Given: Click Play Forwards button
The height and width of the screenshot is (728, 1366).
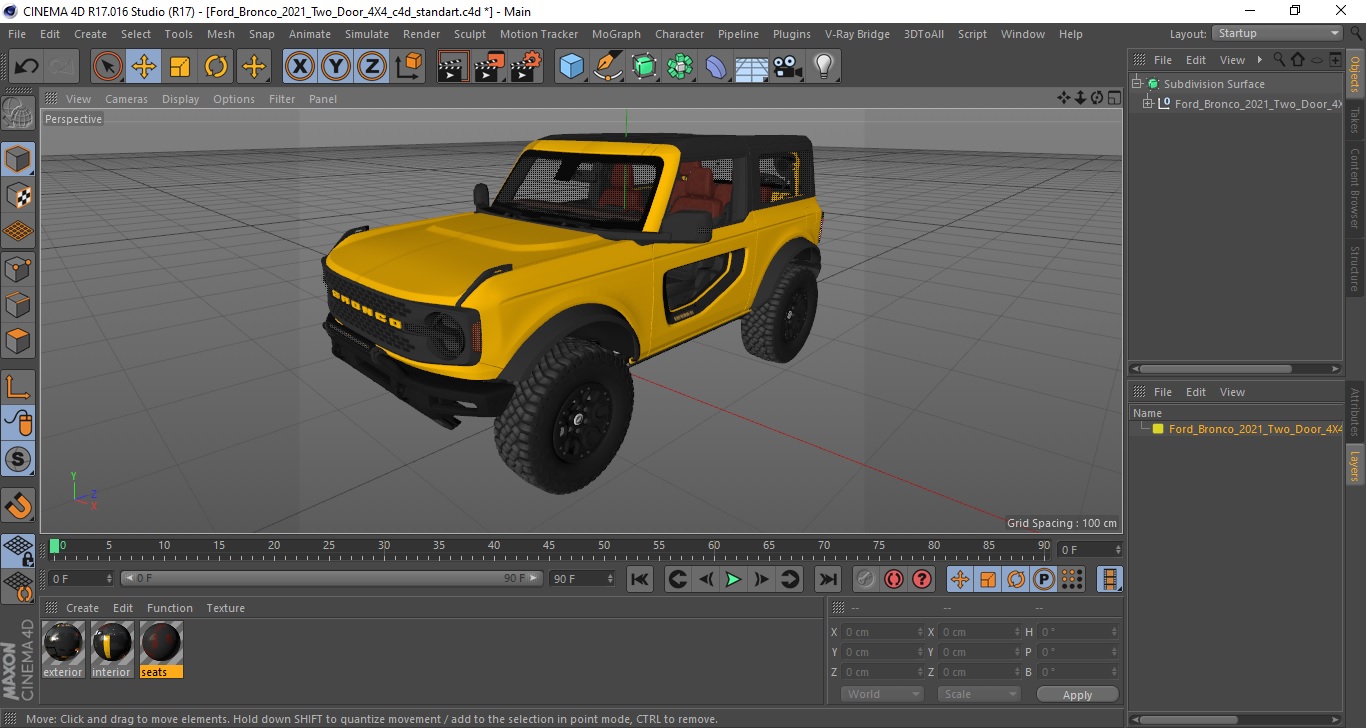Looking at the screenshot, I should tap(733, 579).
